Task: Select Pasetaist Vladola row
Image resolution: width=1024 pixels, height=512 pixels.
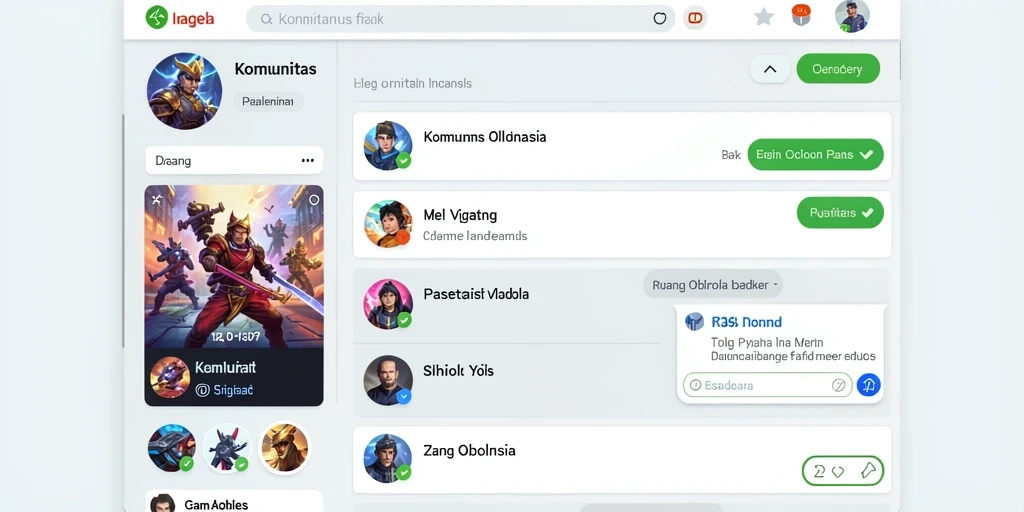Action: 506,306
